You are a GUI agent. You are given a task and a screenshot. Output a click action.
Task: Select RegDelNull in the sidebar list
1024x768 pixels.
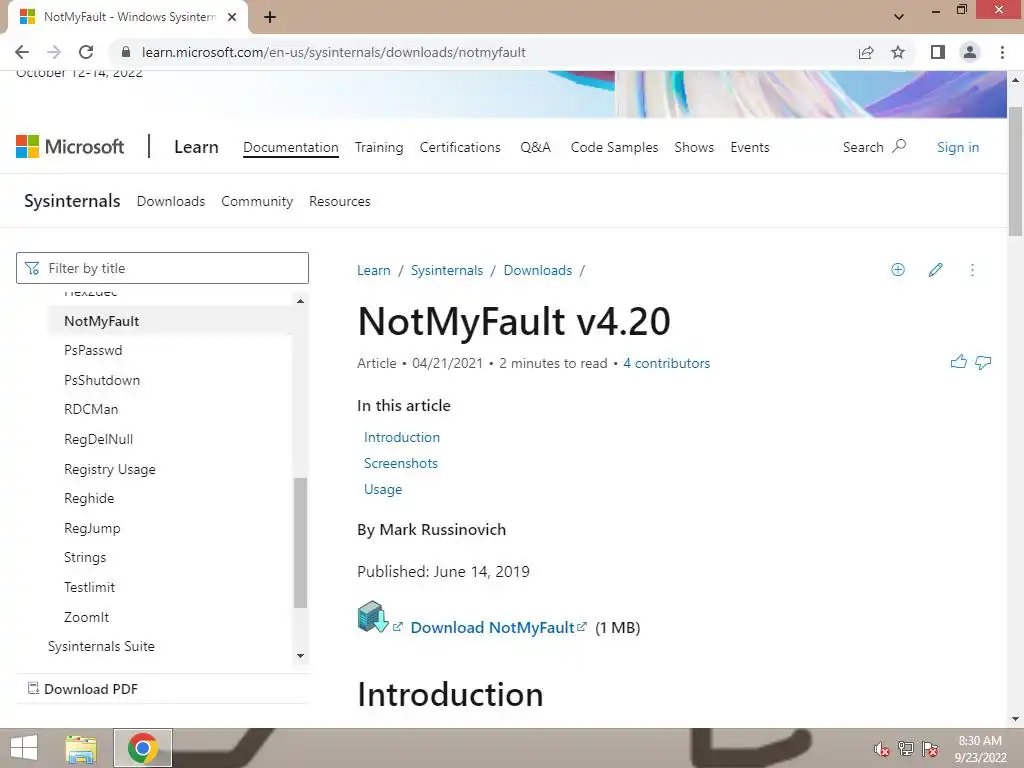pos(98,440)
